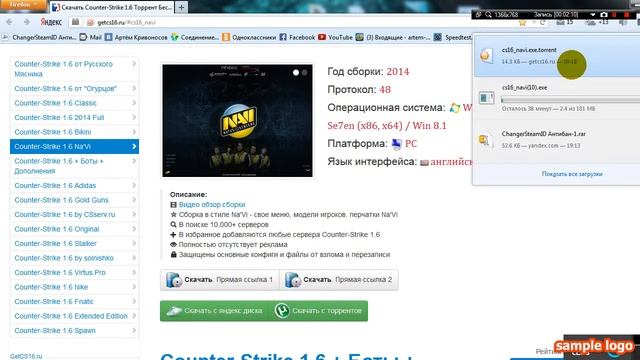Click disc icon on Прямая ссылка 2
Screen dimensions: 640x360
(x=293, y=280)
